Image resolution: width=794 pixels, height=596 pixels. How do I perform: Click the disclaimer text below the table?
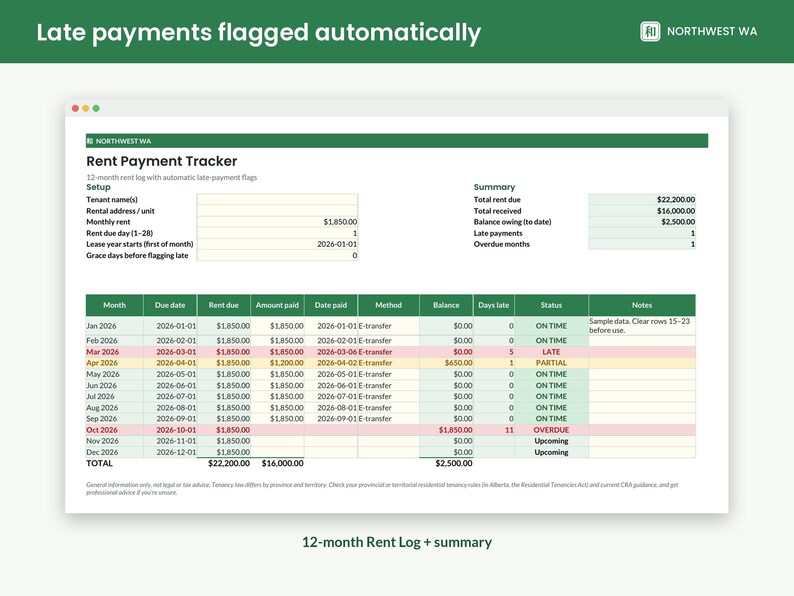click(382, 488)
